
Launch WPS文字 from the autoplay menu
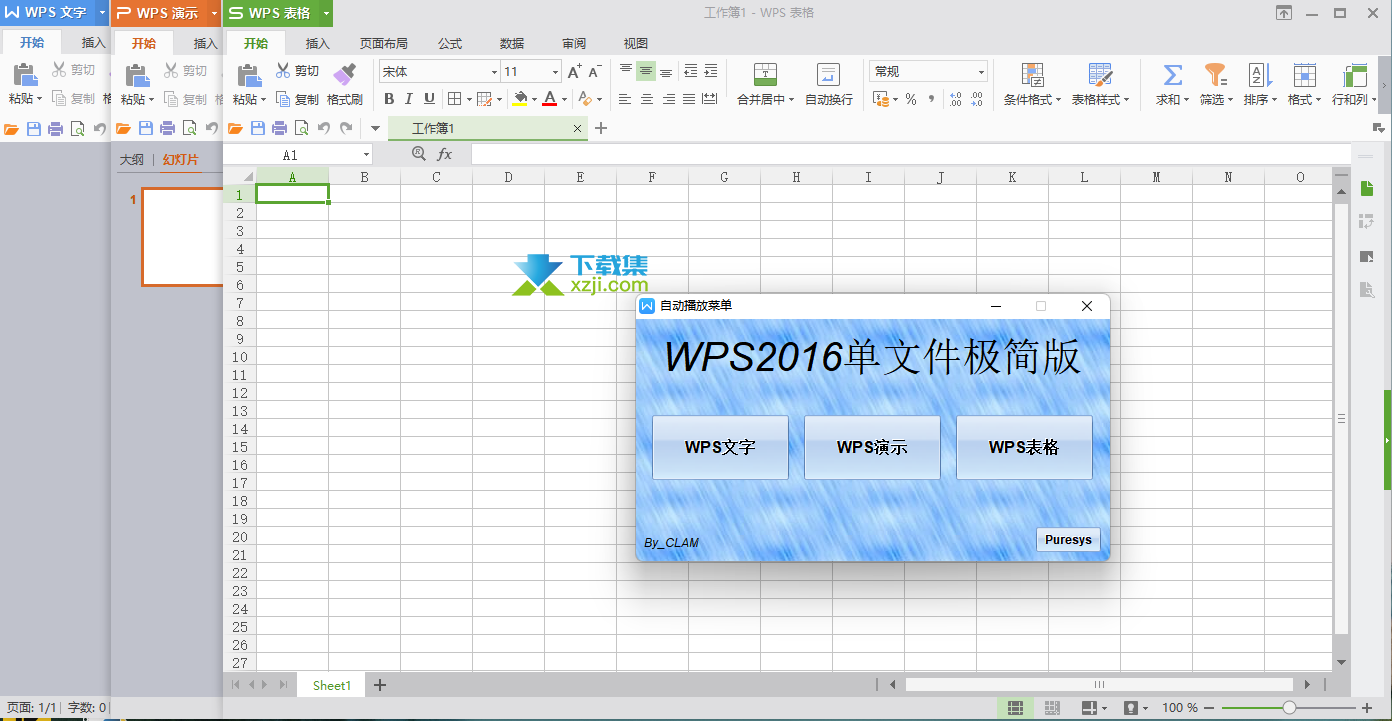[x=720, y=448]
